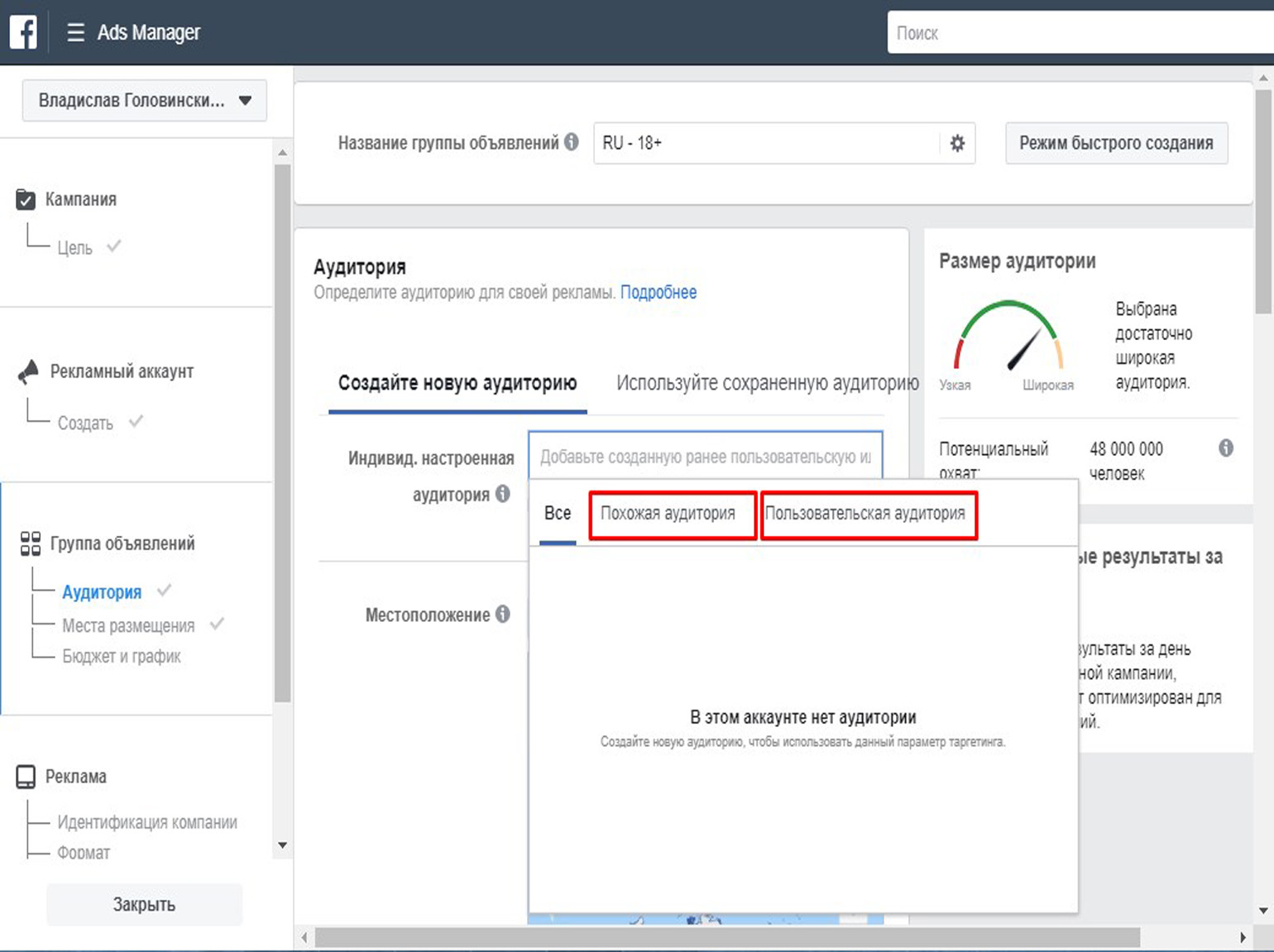Viewport: 1274px width, 952px height.
Task: Click info icon next to Индивид. настроенная аудитория
Action: 502,494
